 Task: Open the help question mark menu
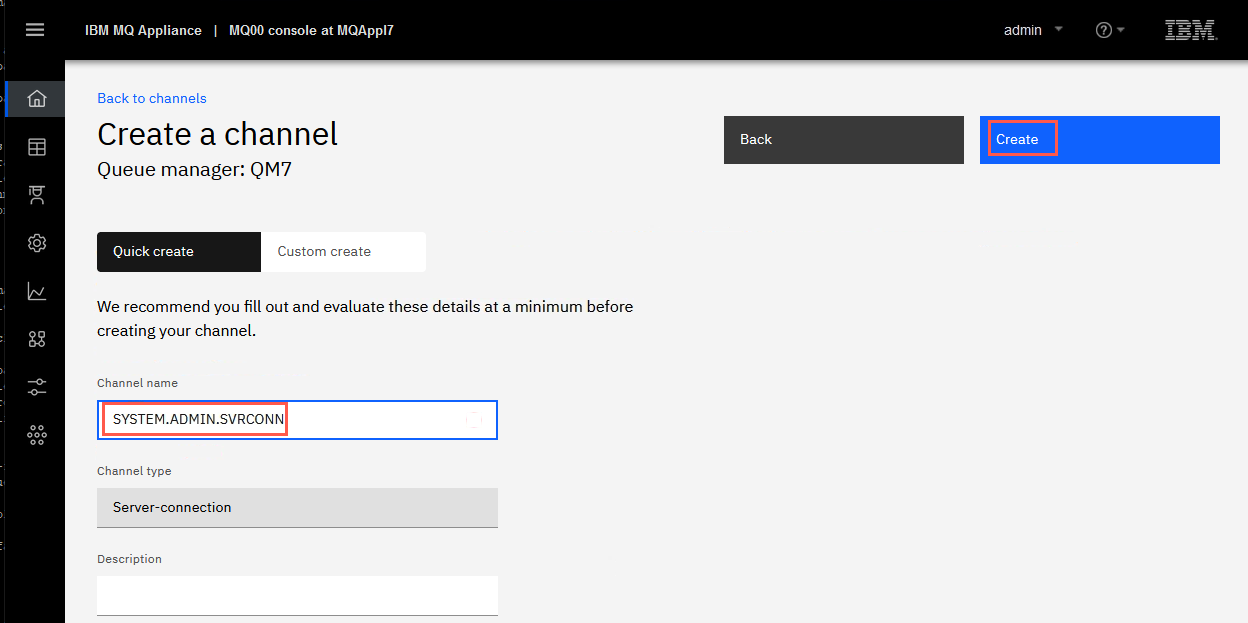[1110, 30]
